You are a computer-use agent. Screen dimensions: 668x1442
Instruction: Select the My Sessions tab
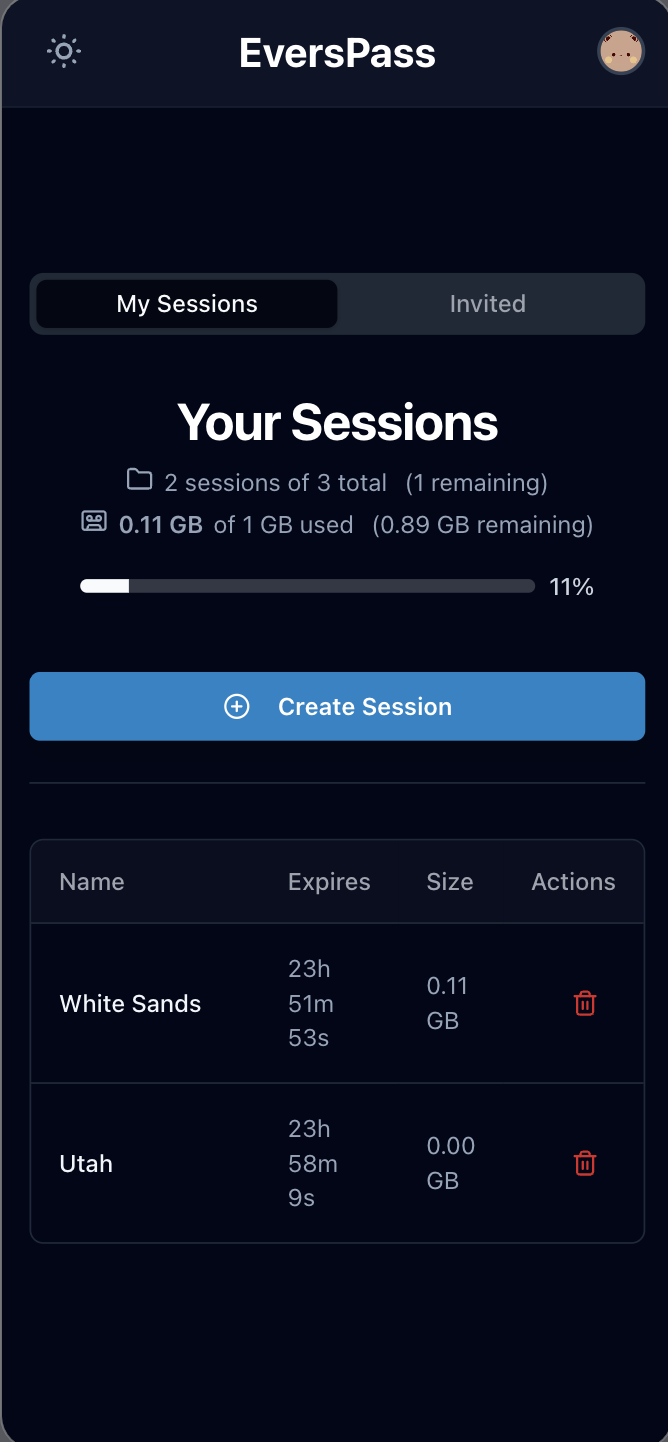coord(186,303)
